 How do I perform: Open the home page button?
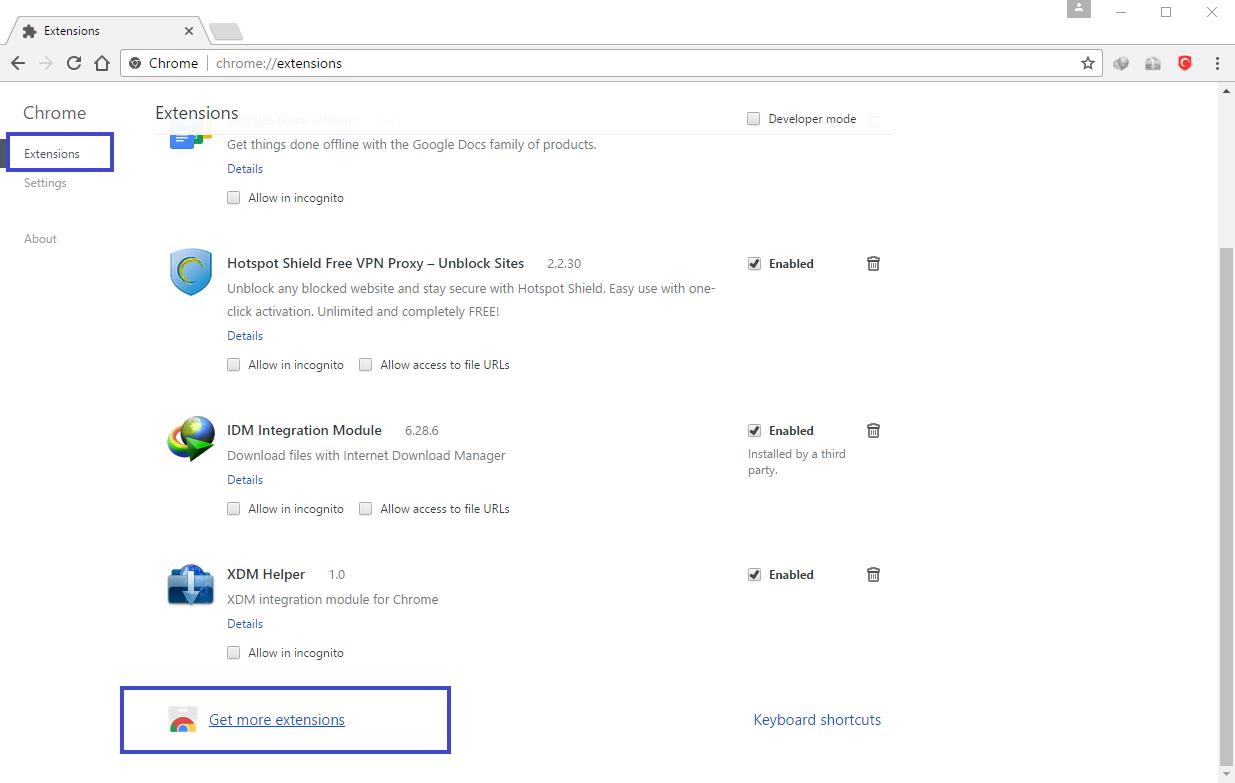point(102,63)
